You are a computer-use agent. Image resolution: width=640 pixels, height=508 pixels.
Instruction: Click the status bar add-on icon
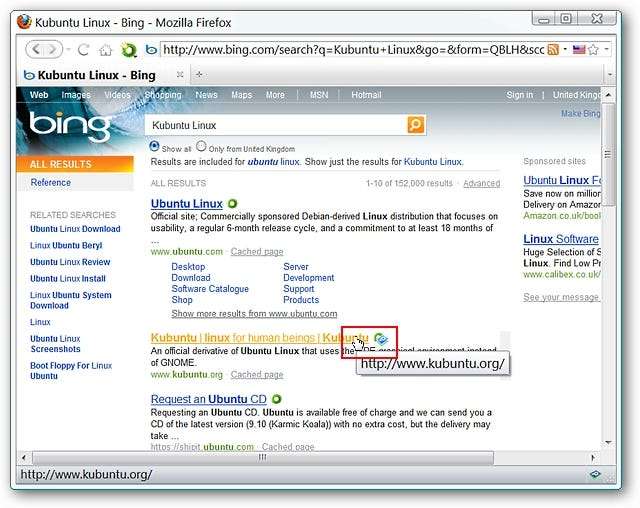tap(595, 474)
